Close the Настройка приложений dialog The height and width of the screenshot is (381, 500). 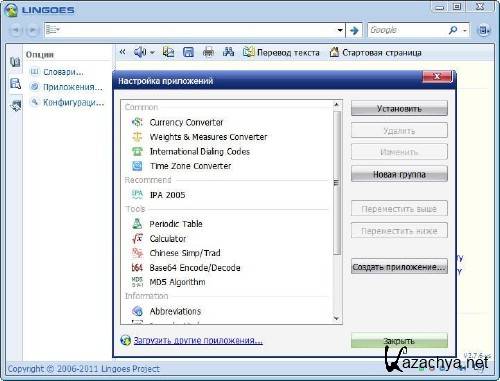tap(437, 77)
